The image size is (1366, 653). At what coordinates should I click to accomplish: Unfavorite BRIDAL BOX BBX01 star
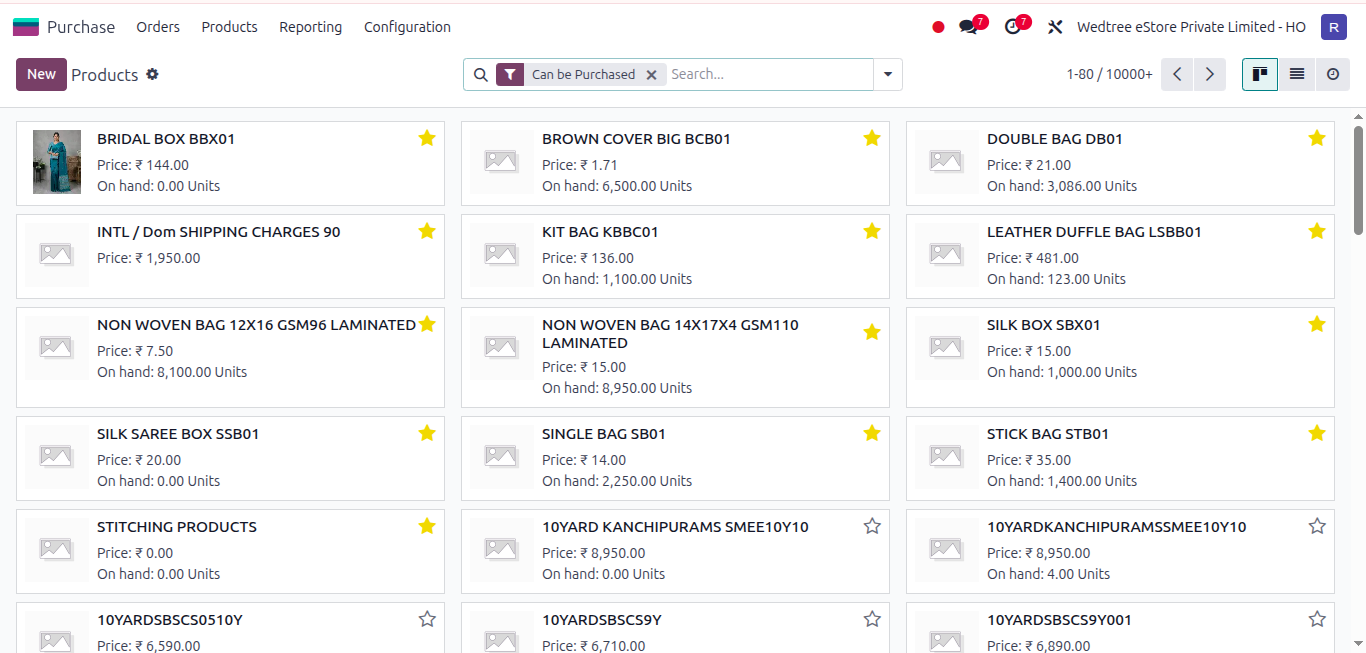coord(427,138)
